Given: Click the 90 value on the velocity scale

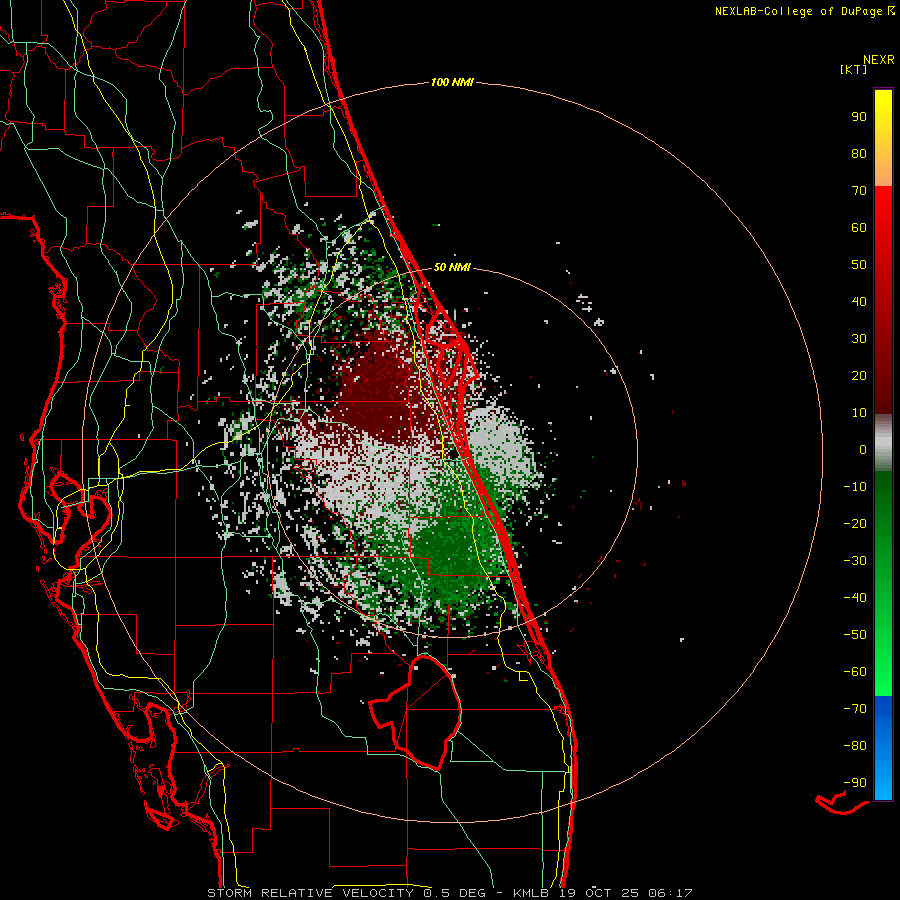Looking at the screenshot, I should click(859, 117).
